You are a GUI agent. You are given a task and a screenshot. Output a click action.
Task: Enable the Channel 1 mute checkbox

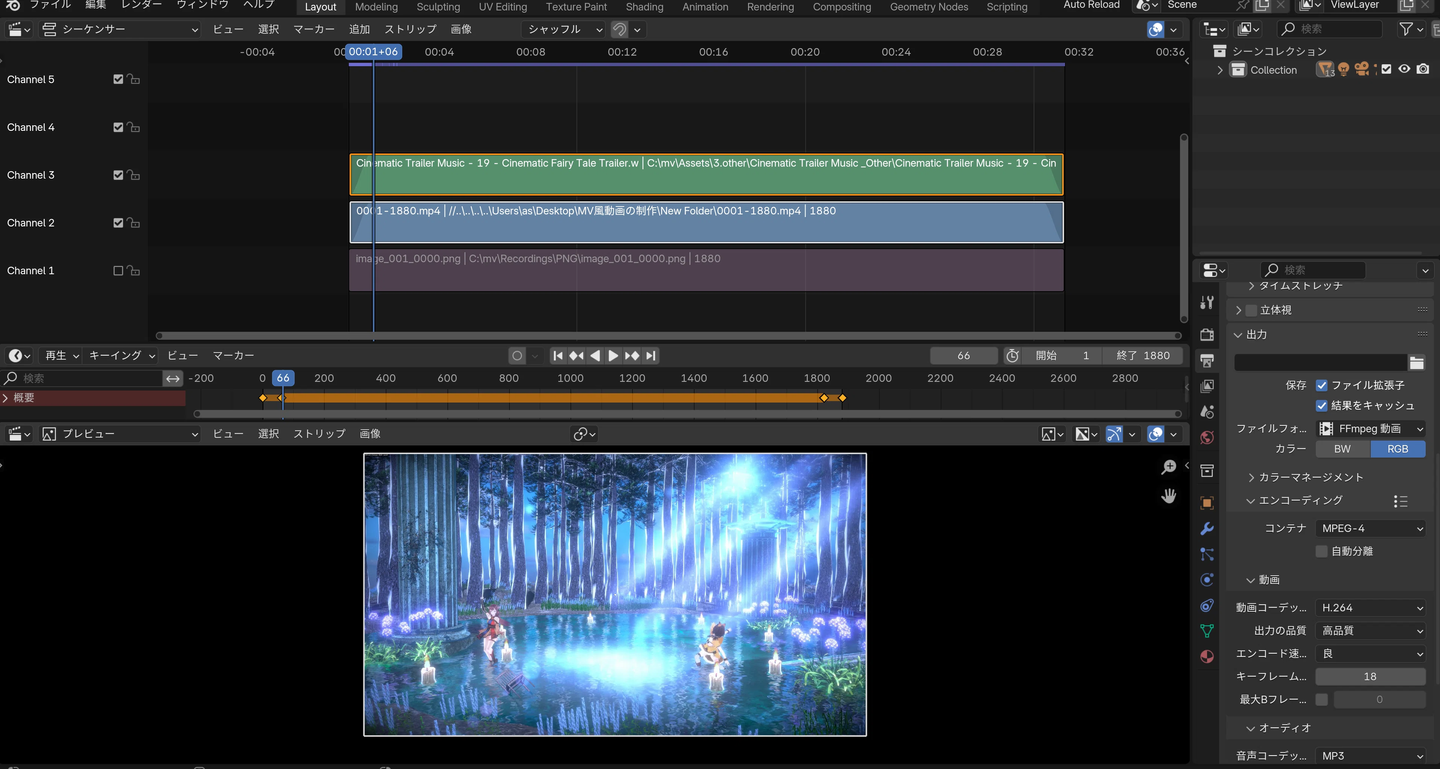coord(118,271)
